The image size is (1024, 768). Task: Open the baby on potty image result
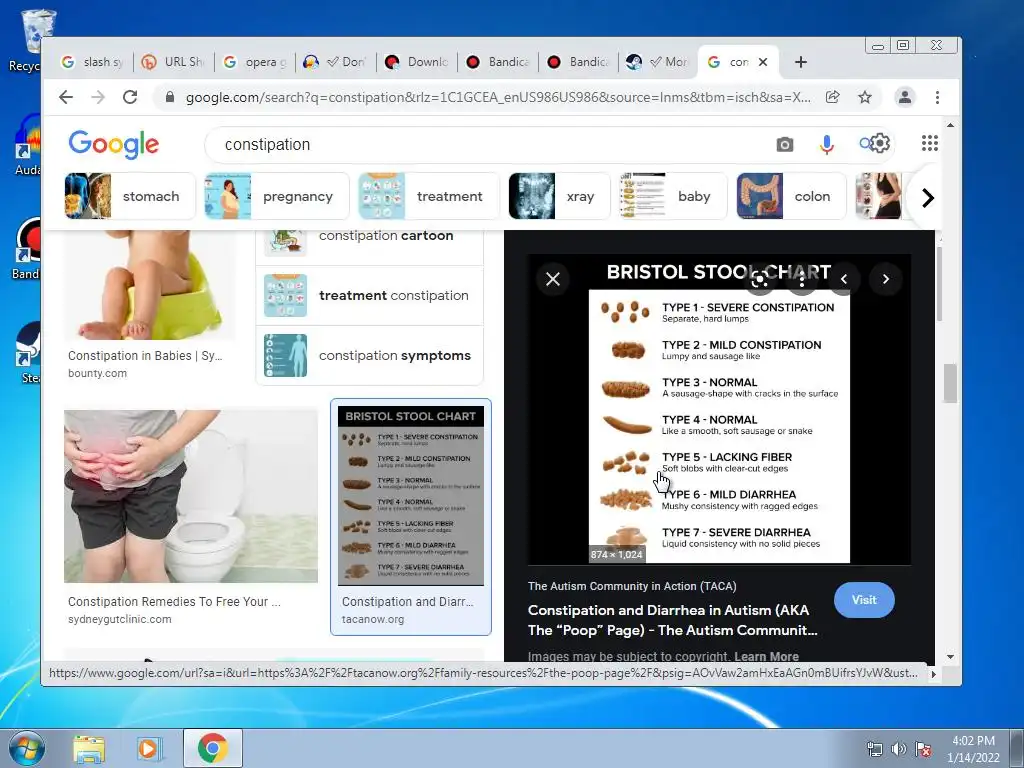point(150,285)
